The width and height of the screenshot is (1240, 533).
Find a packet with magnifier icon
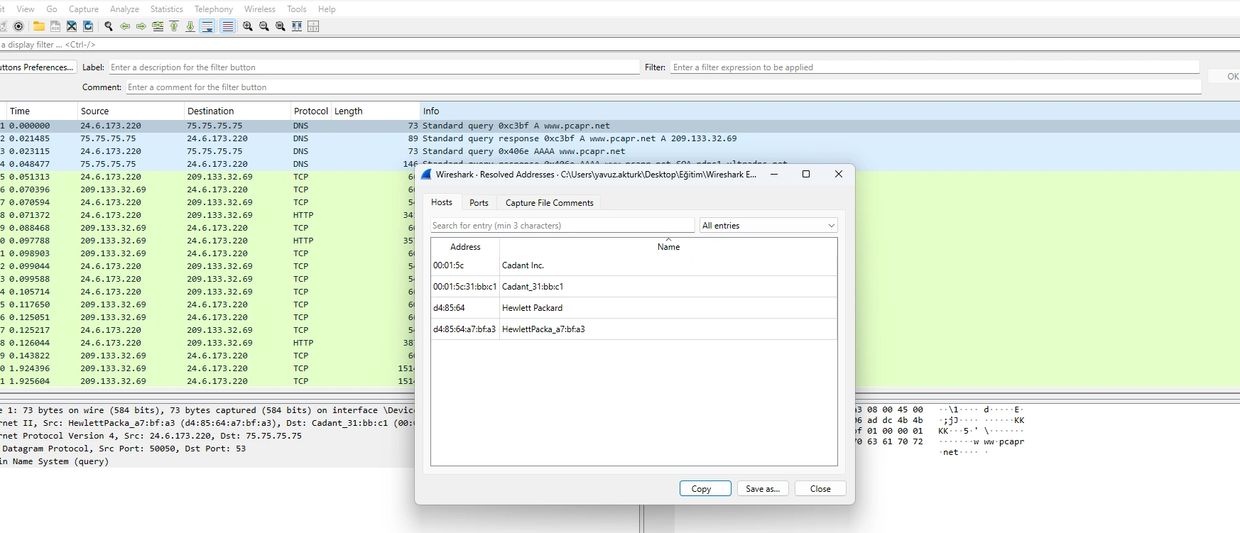click(x=108, y=26)
